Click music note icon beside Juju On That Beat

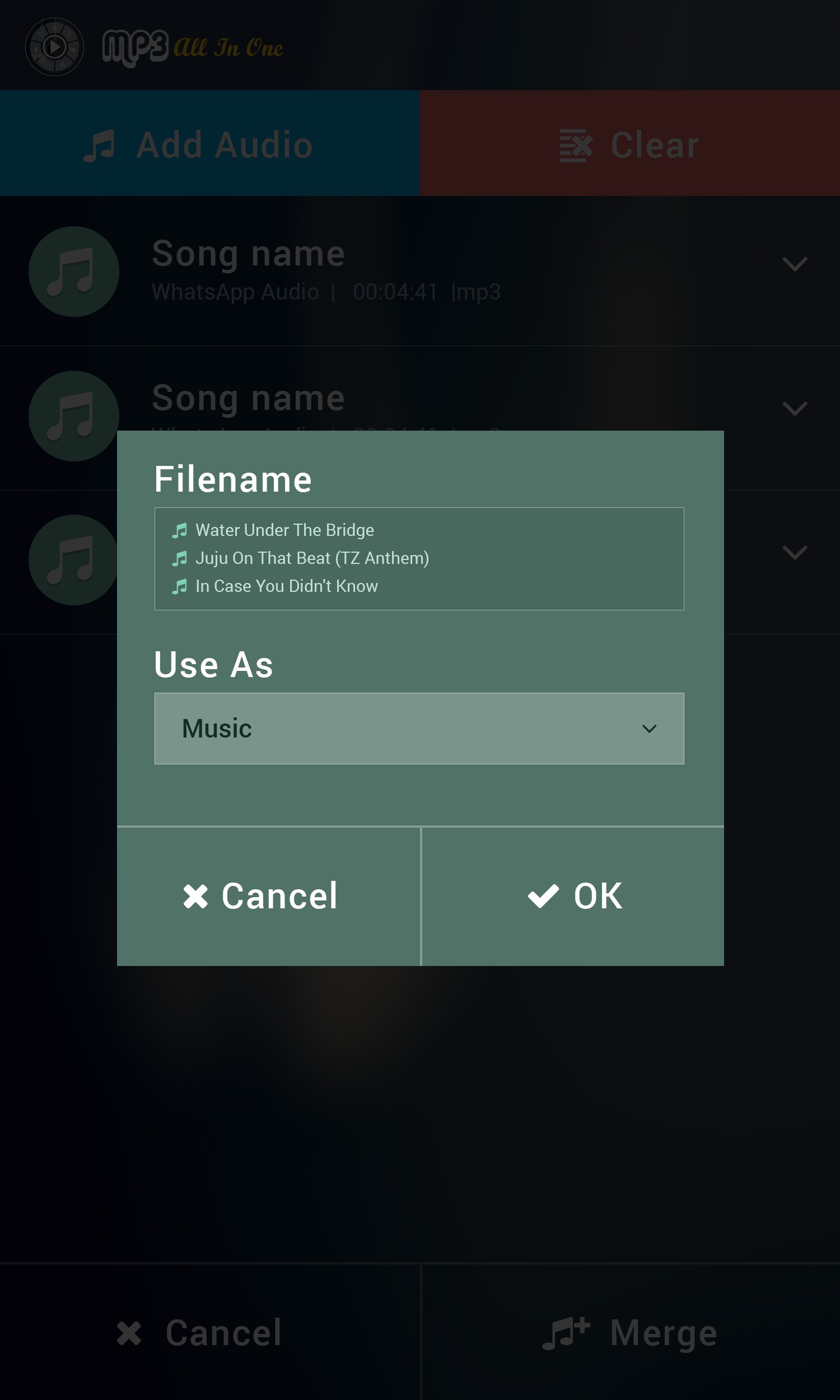click(x=179, y=558)
